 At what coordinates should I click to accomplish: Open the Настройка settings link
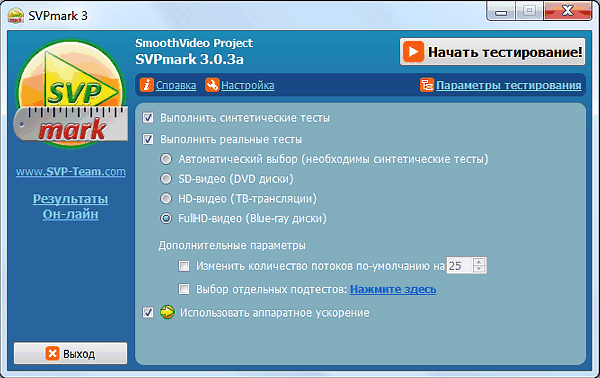248,85
